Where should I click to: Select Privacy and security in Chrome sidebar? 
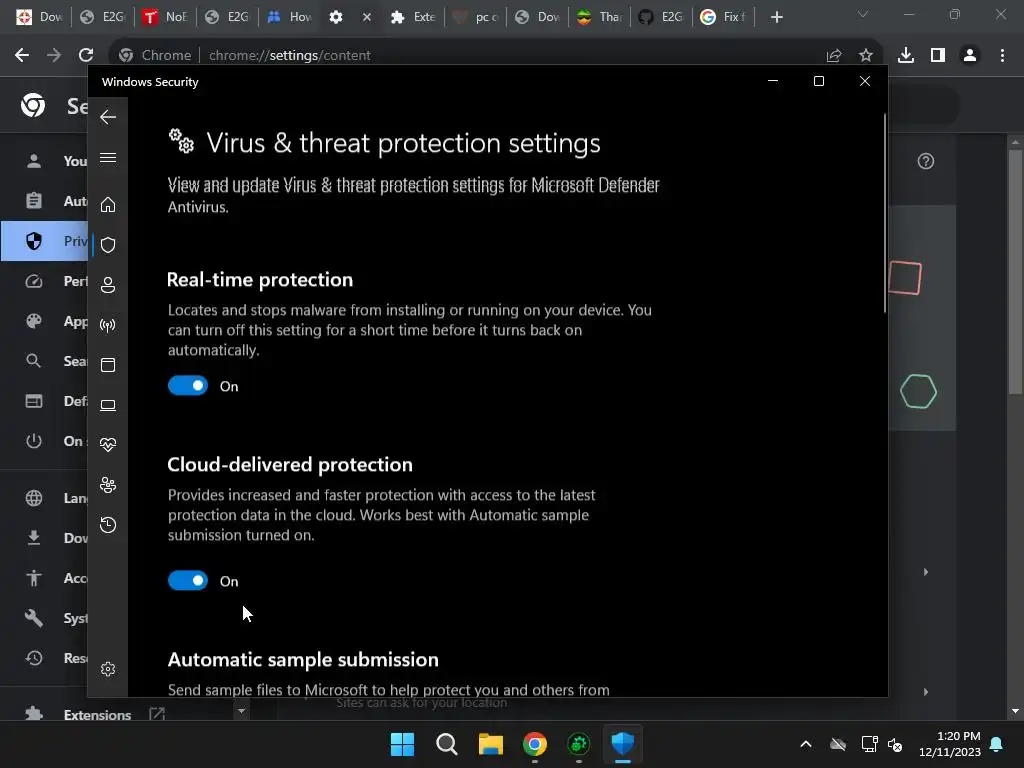[x=44, y=241]
